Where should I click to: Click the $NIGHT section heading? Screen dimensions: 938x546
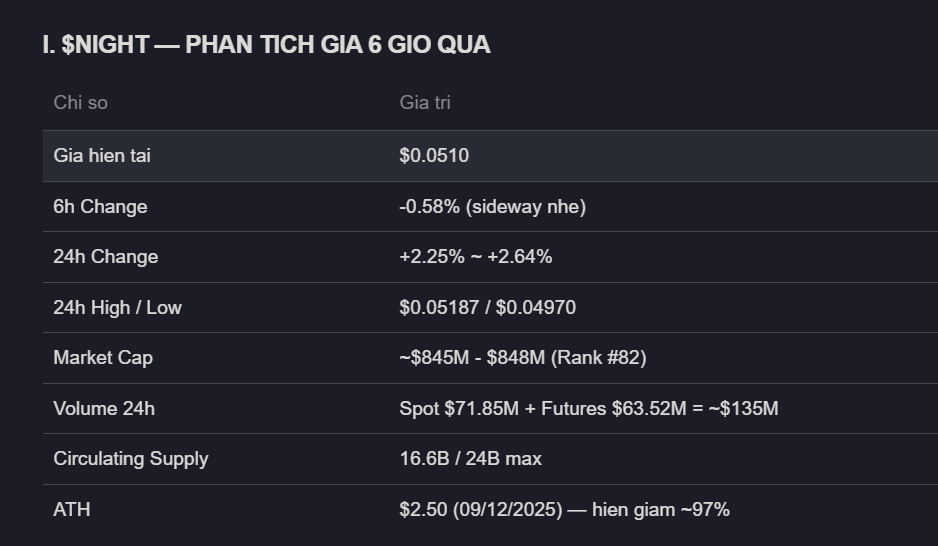(x=266, y=45)
